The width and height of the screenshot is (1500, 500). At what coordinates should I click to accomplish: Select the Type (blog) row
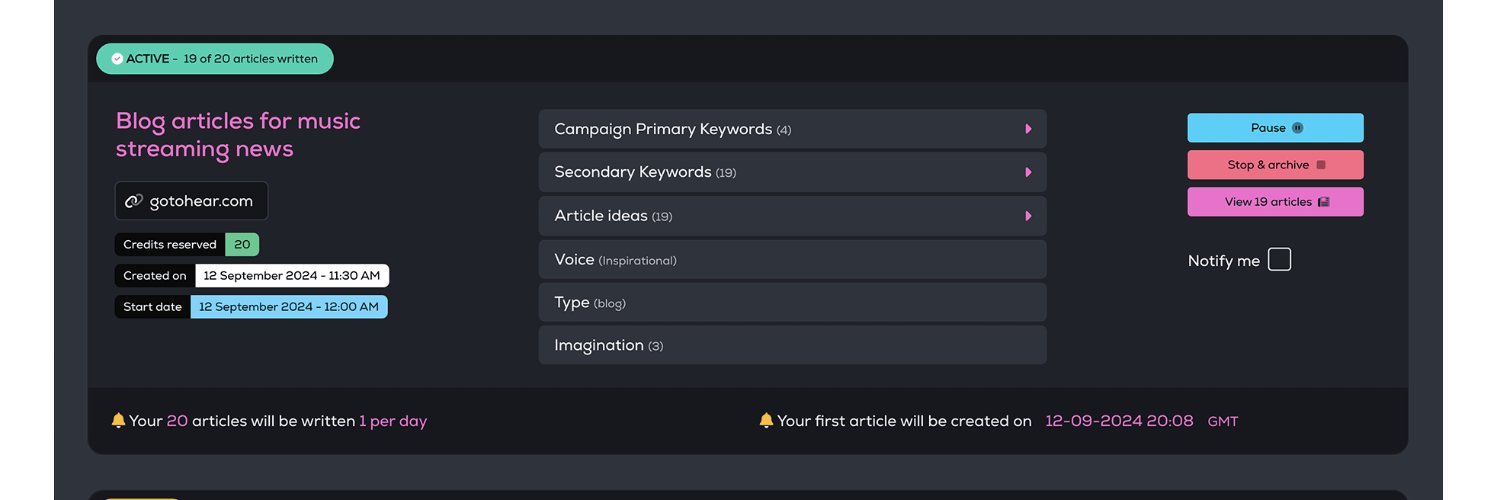pyautogui.click(x=792, y=303)
